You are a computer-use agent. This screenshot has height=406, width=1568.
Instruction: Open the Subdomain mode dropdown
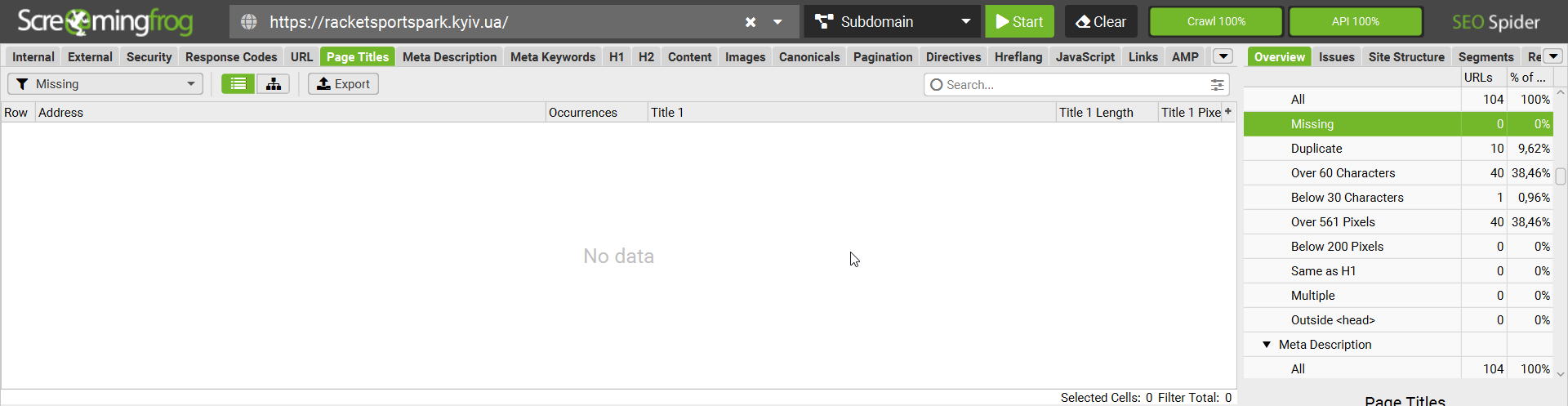pyautogui.click(x=893, y=22)
